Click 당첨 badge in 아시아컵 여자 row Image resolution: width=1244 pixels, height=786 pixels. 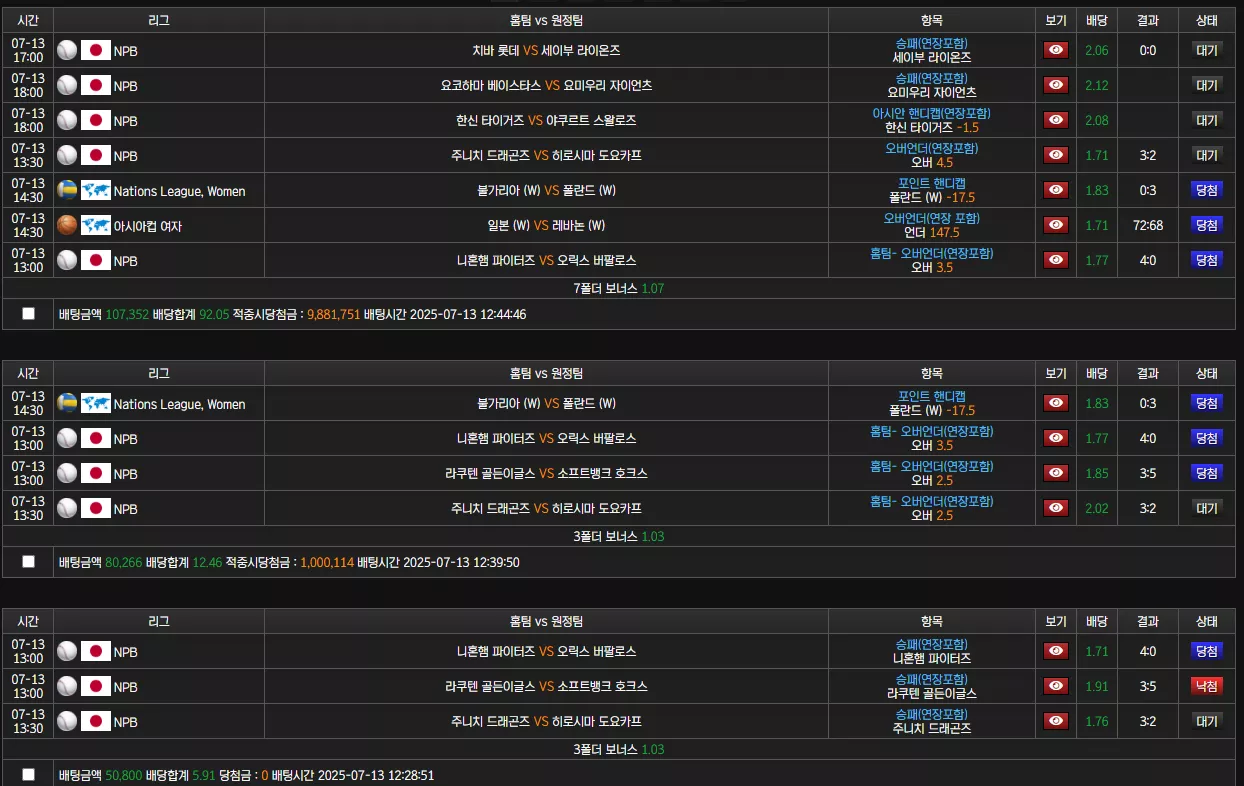point(1207,225)
